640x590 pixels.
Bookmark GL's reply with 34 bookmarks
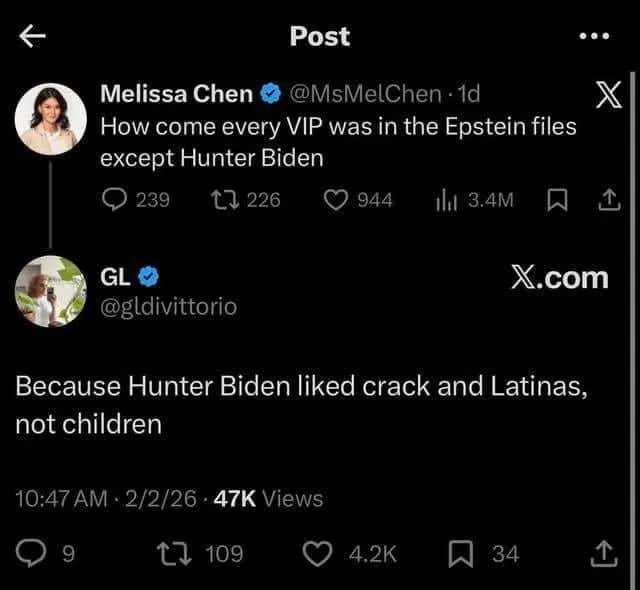tap(461, 554)
